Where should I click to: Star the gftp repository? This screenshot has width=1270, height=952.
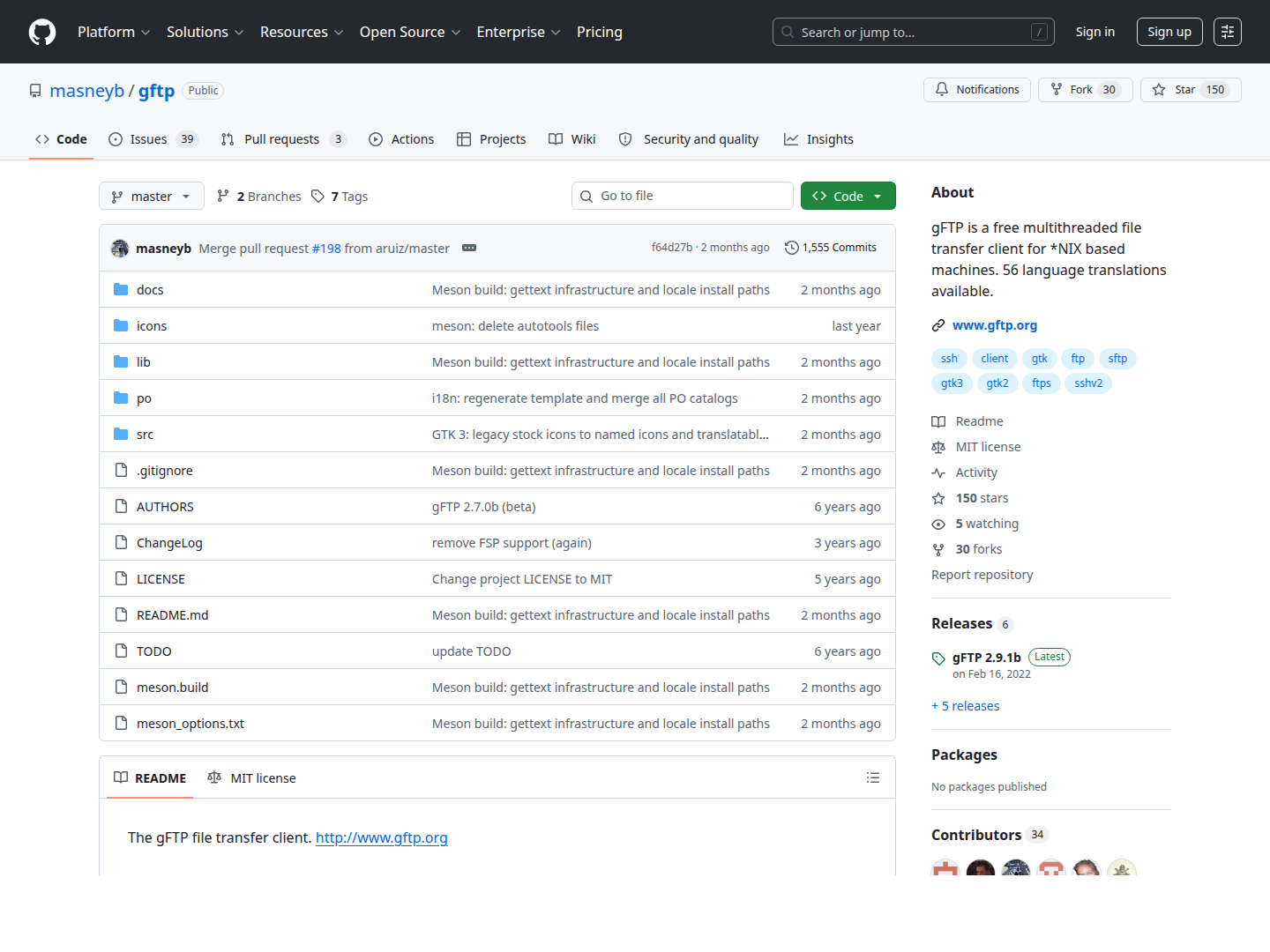coord(1191,90)
